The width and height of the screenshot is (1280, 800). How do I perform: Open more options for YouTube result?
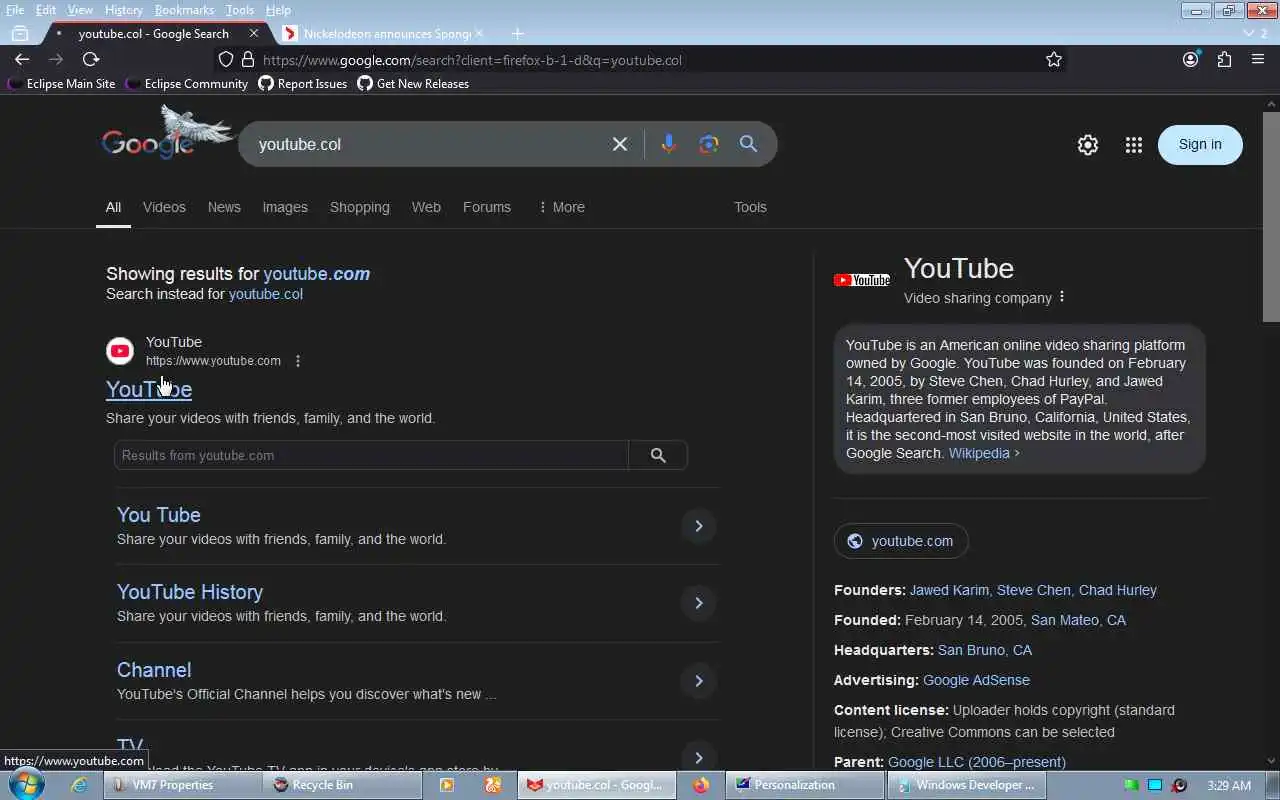pos(298,361)
